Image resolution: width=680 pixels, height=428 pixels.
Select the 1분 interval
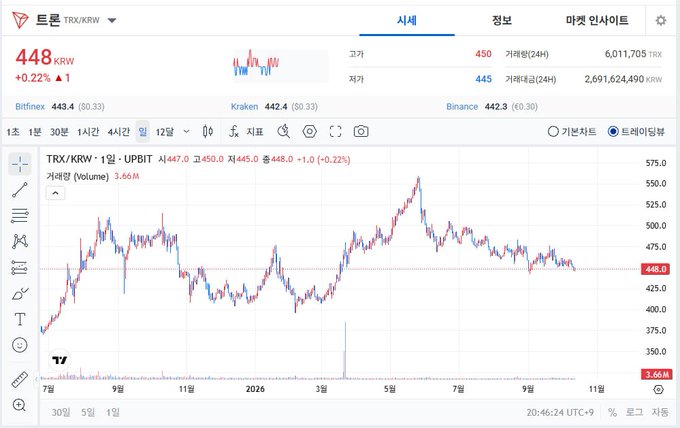[x=35, y=131]
